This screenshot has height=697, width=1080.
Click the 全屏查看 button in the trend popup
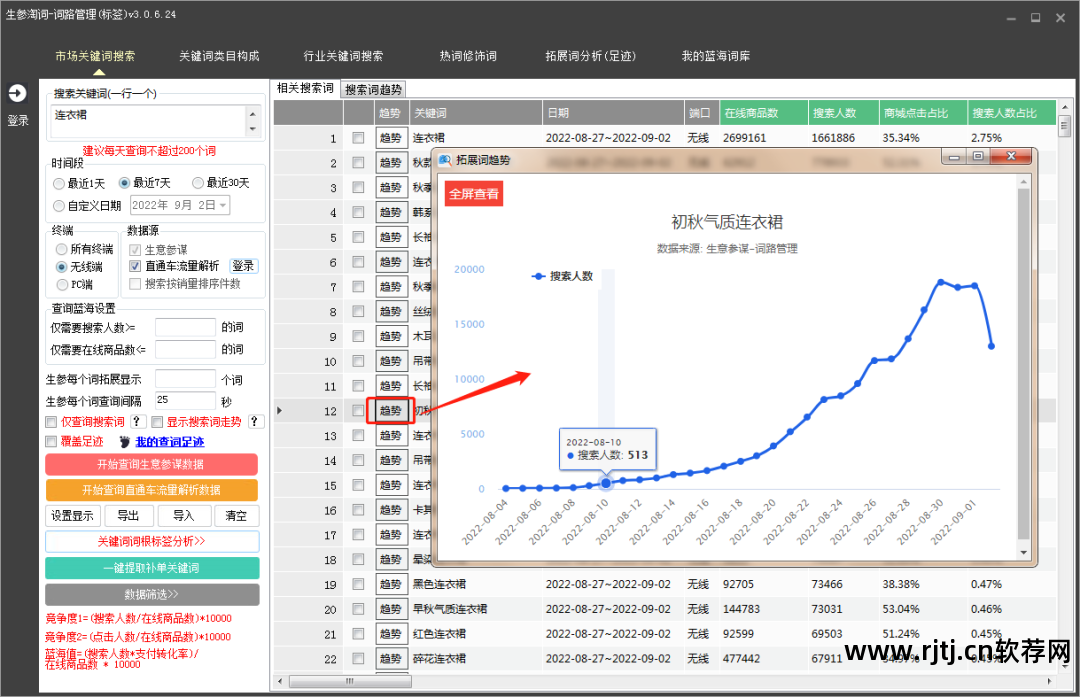(x=473, y=193)
